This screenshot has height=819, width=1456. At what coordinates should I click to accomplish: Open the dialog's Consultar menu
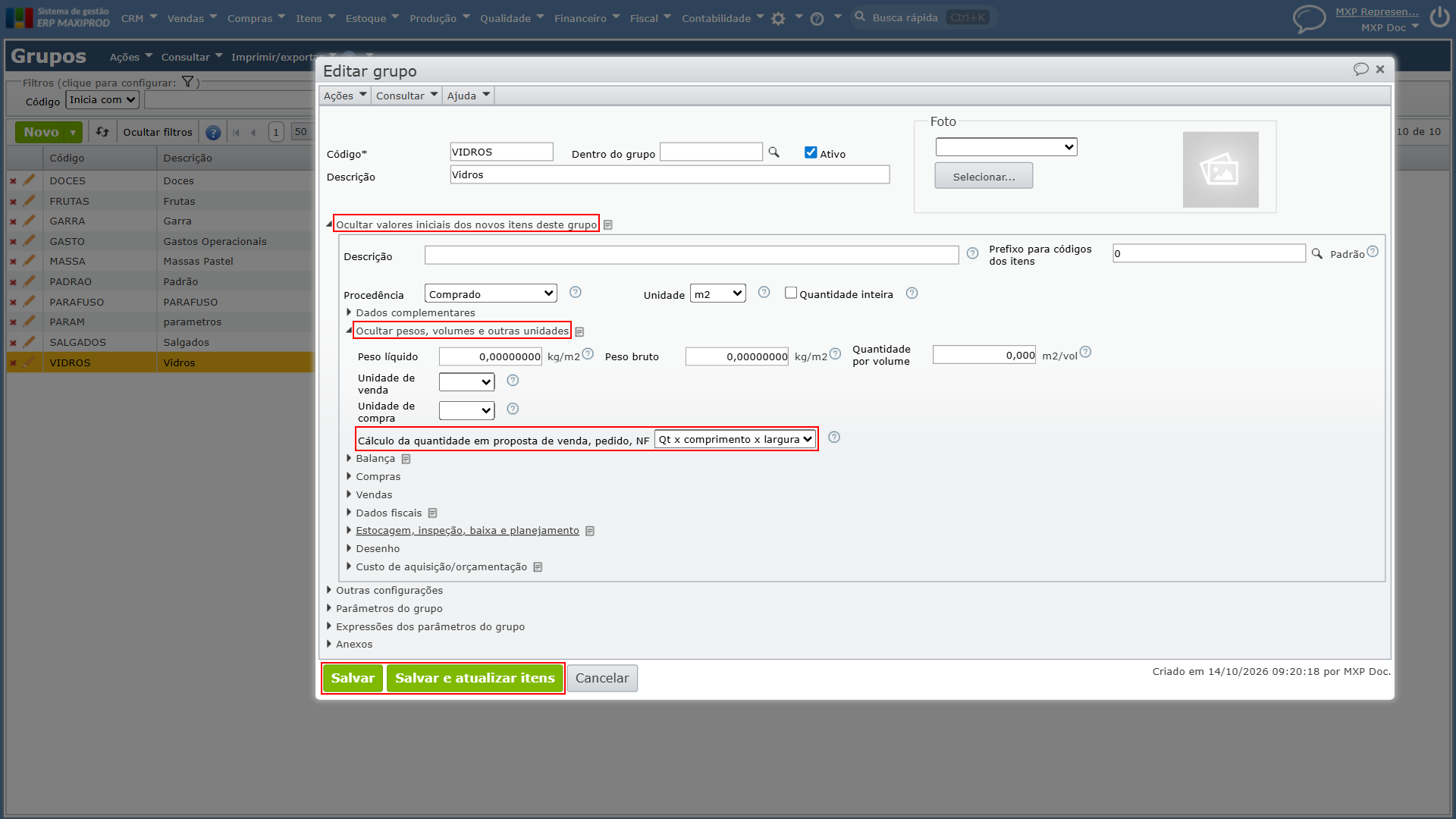[x=406, y=96]
